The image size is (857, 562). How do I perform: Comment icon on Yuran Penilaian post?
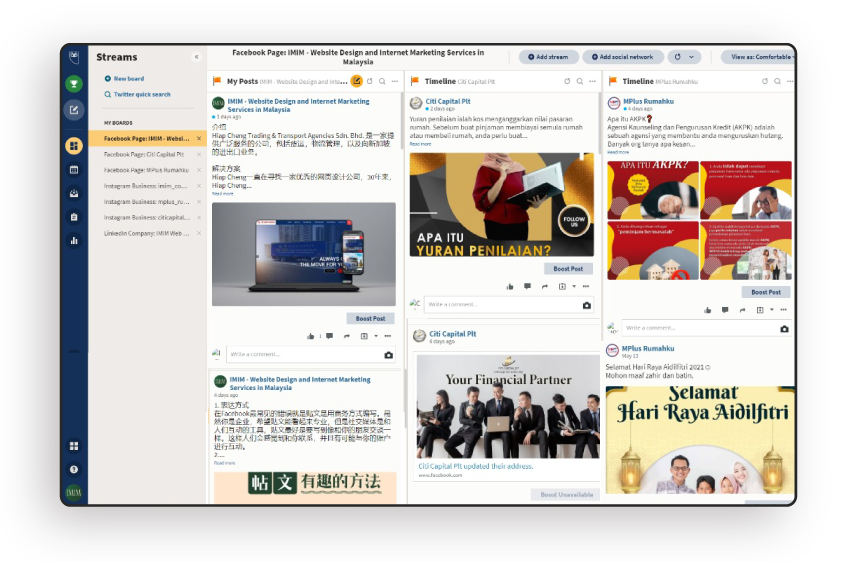[x=527, y=286]
